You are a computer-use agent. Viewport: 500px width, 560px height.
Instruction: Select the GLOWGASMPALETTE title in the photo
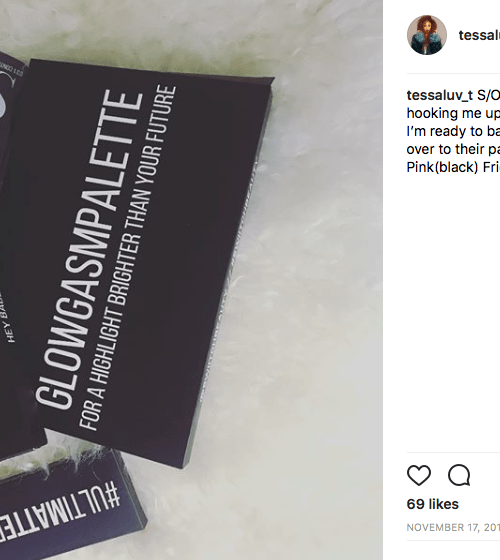89,249
